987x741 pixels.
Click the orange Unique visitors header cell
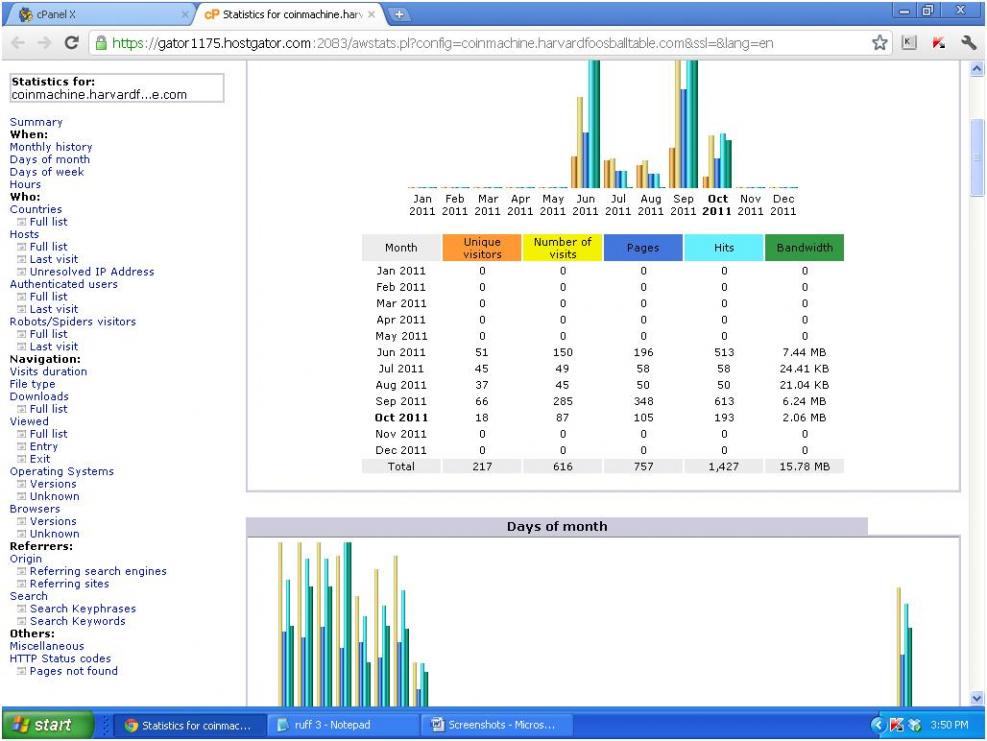pyautogui.click(x=481, y=248)
